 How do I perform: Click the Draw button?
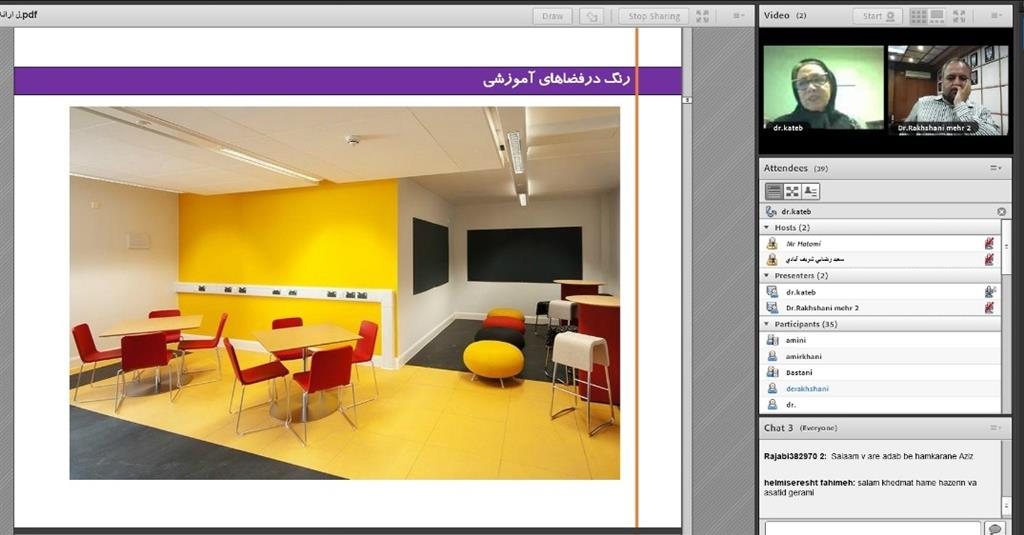pos(552,16)
